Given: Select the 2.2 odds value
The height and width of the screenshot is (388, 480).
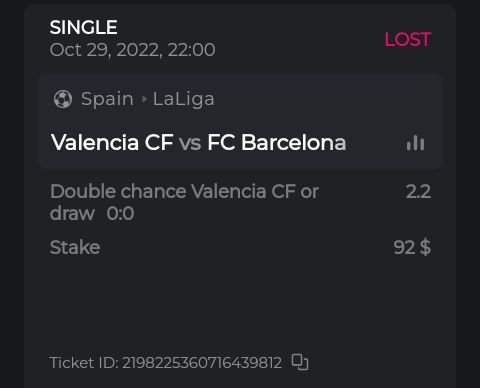Looking at the screenshot, I should coord(418,191).
